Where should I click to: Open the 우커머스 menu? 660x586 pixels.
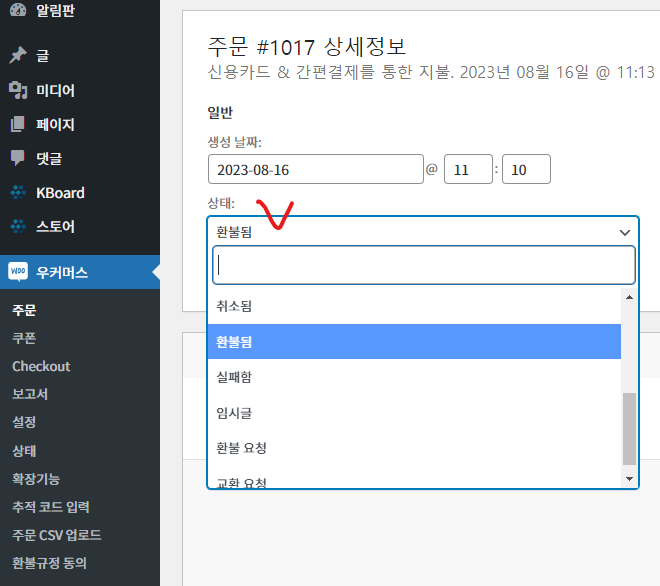tap(80, 272)
